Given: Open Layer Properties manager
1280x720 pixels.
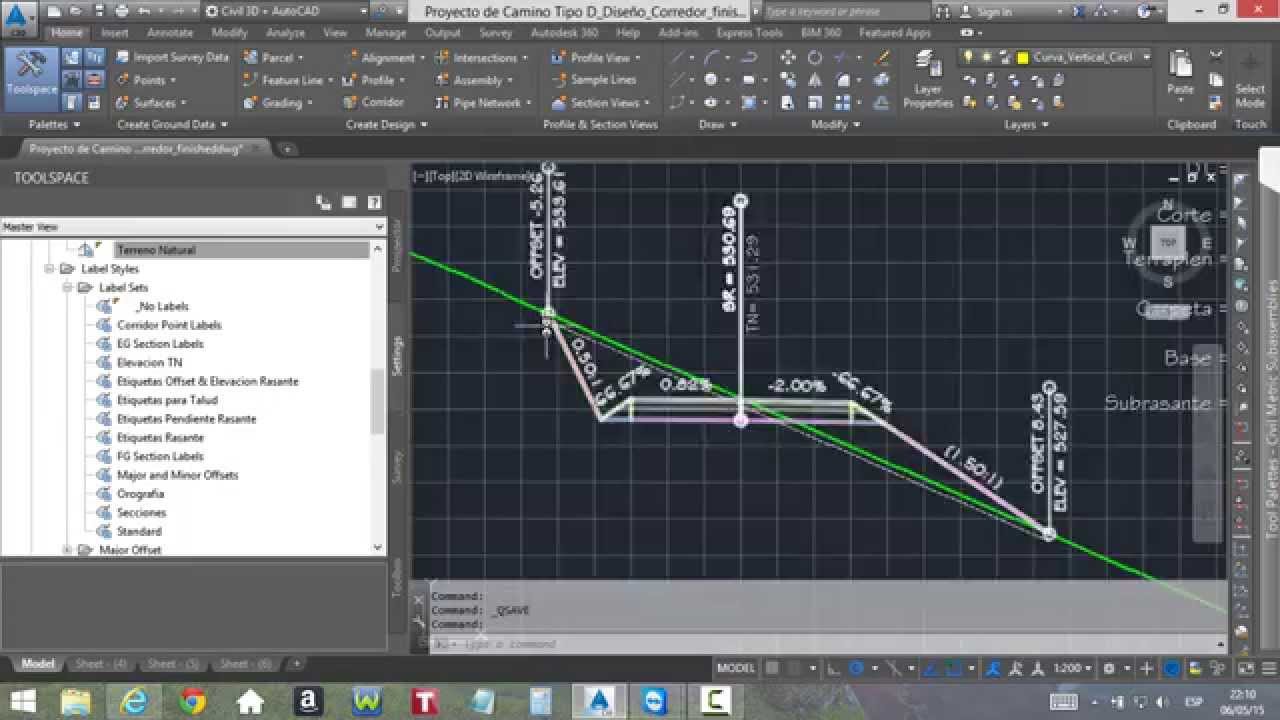Looking at the screenshot, I should click(928, 80).
